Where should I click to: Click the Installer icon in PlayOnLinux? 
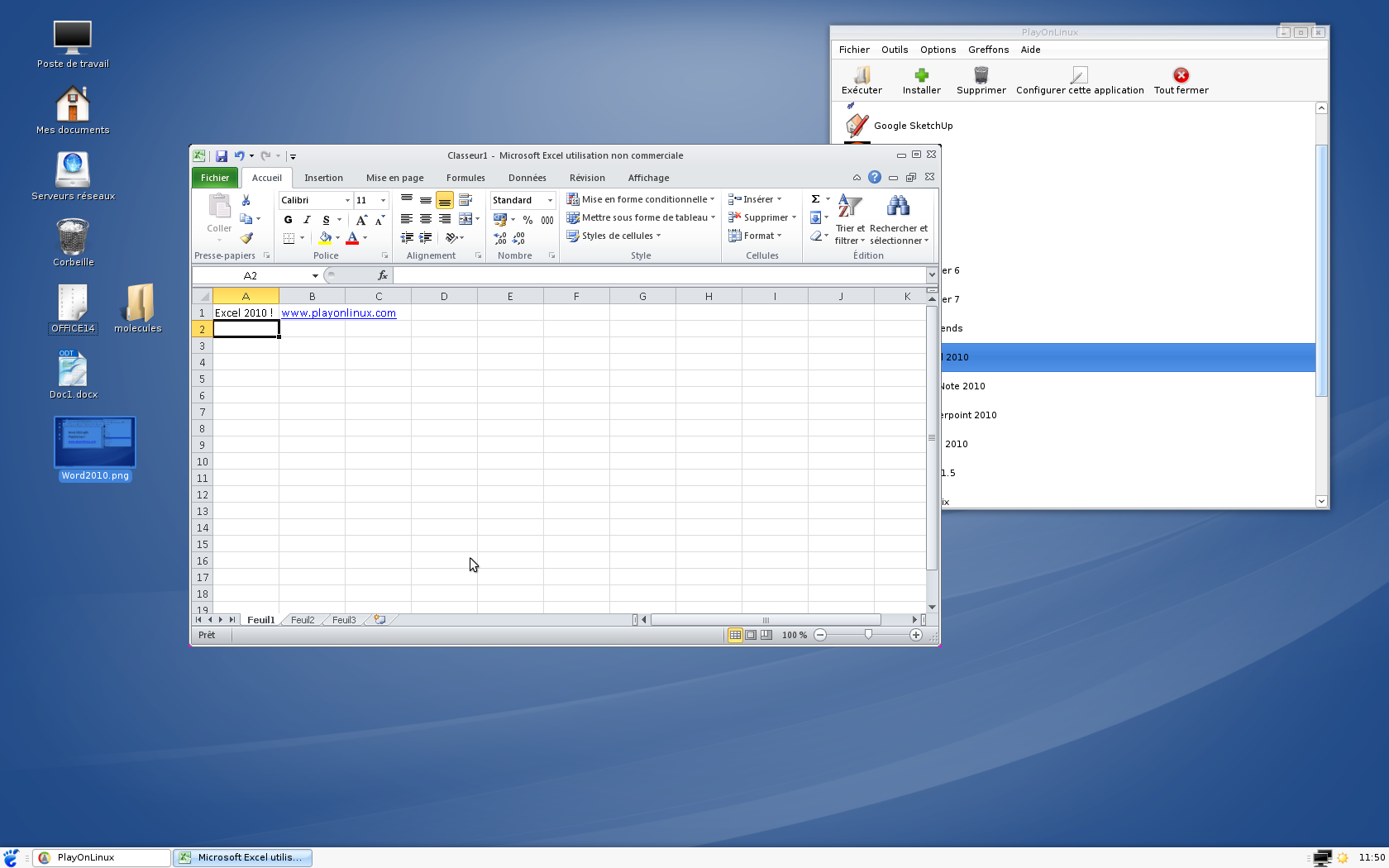pyautogui.click(x=921, y=81)
